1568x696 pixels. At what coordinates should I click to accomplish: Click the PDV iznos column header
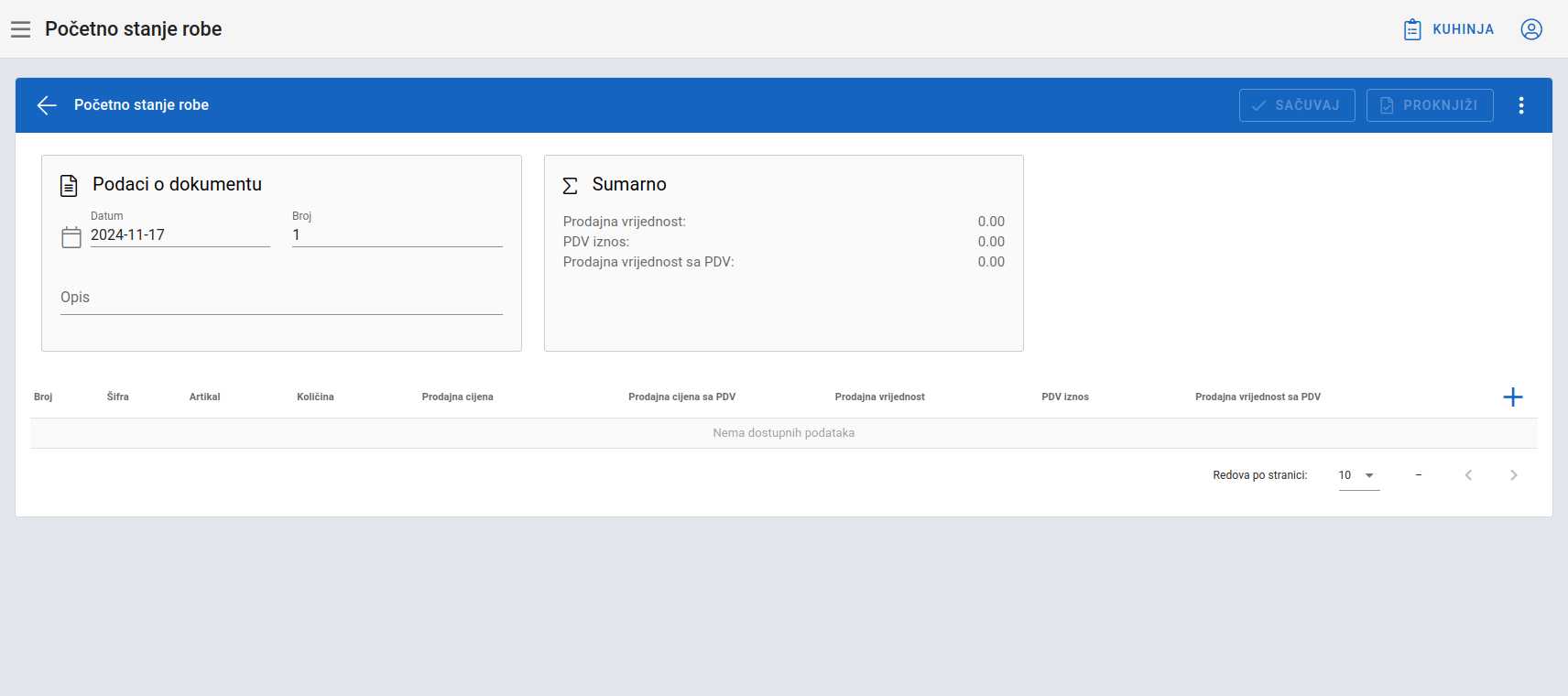[x=1064, y=397]
